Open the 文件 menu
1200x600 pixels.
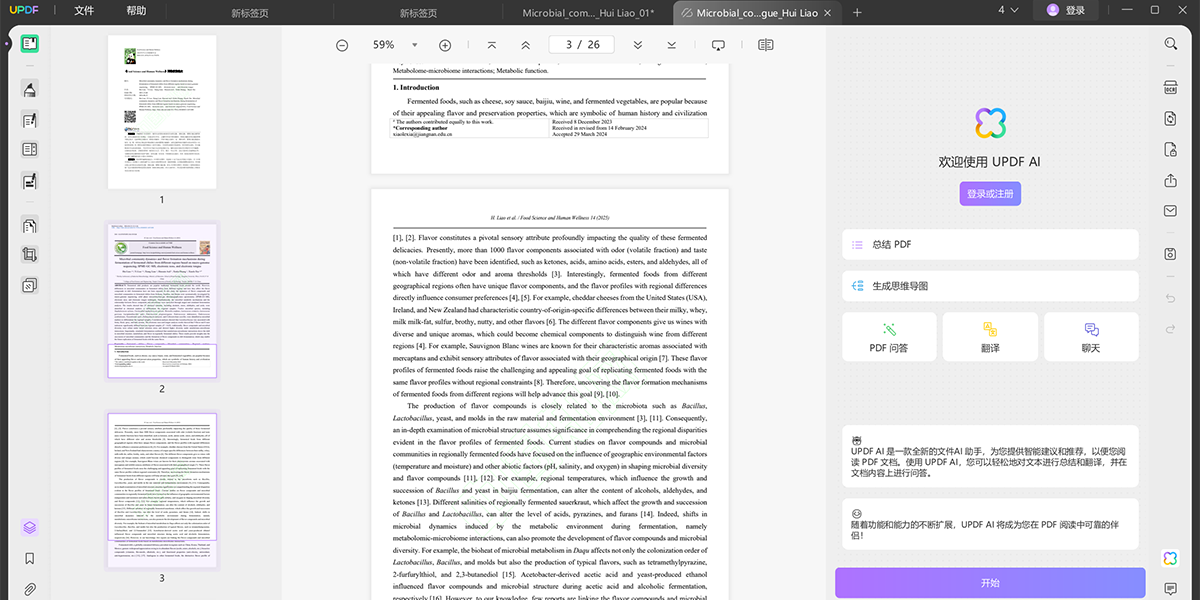(84, 11)
